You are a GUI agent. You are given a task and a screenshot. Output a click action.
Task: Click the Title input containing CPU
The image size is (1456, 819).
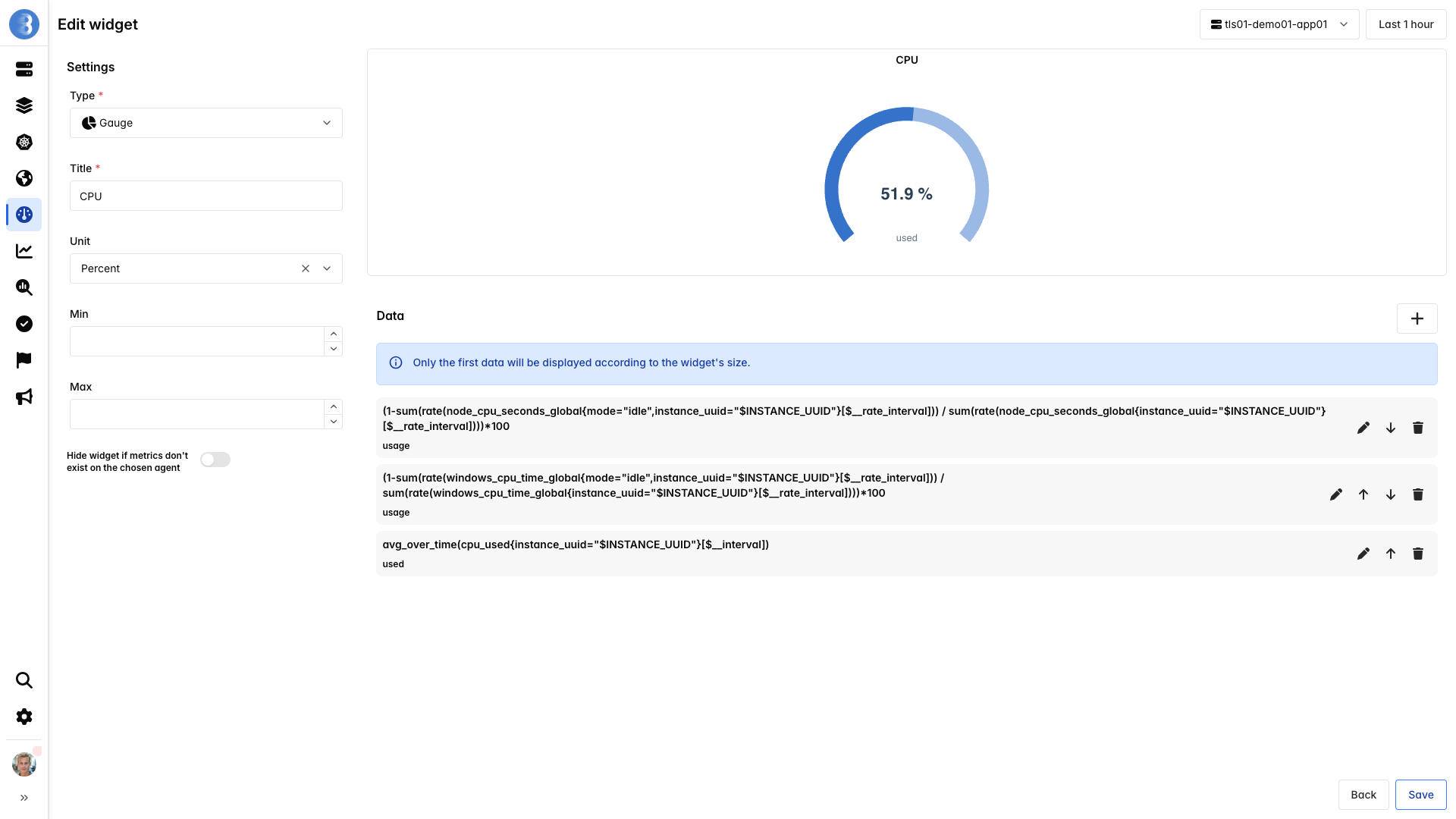(206, 196)
